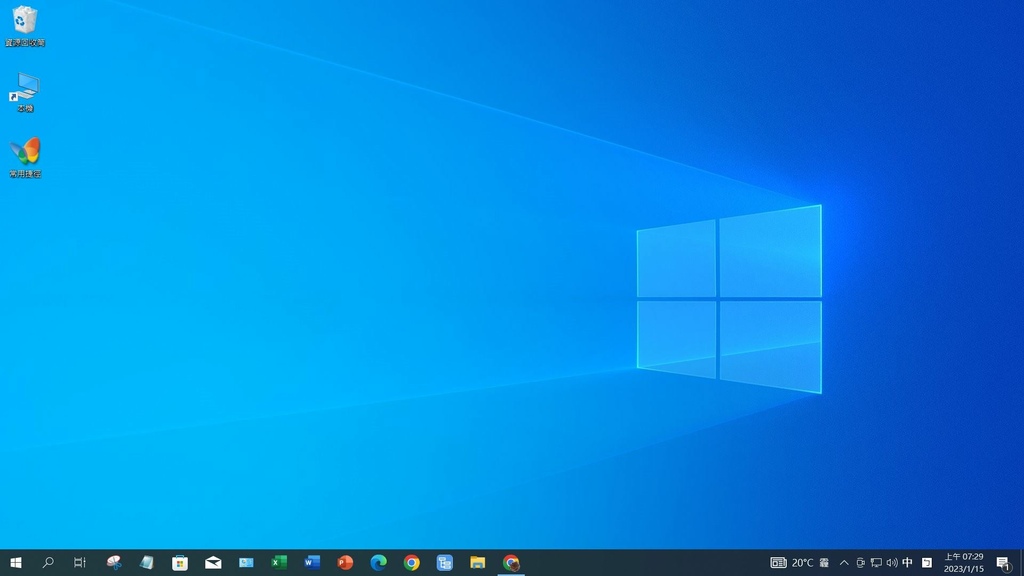Open the Recycle Bin (資源回收筒) desktop icon

coord(25,26)
